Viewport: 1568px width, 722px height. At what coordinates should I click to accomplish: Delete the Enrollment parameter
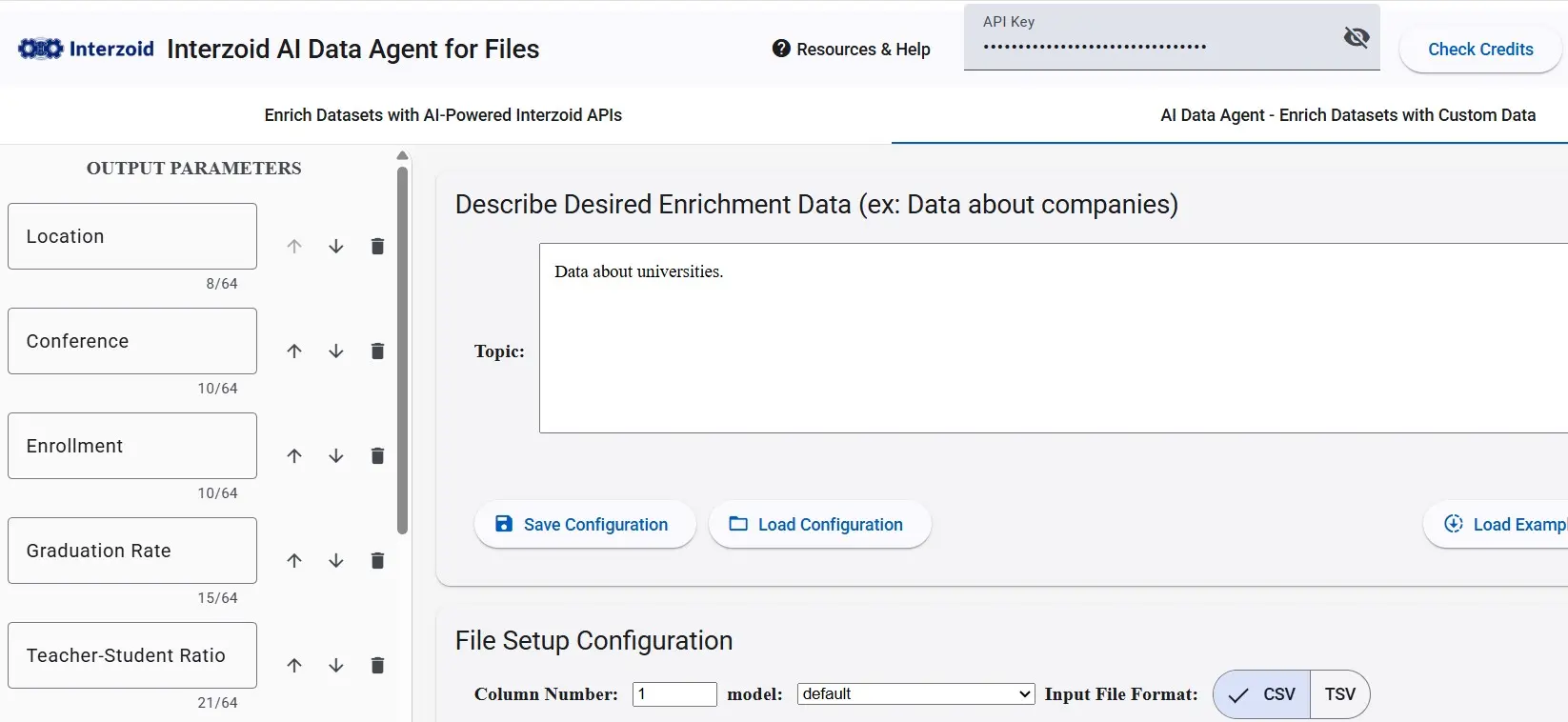click(377, 456)
